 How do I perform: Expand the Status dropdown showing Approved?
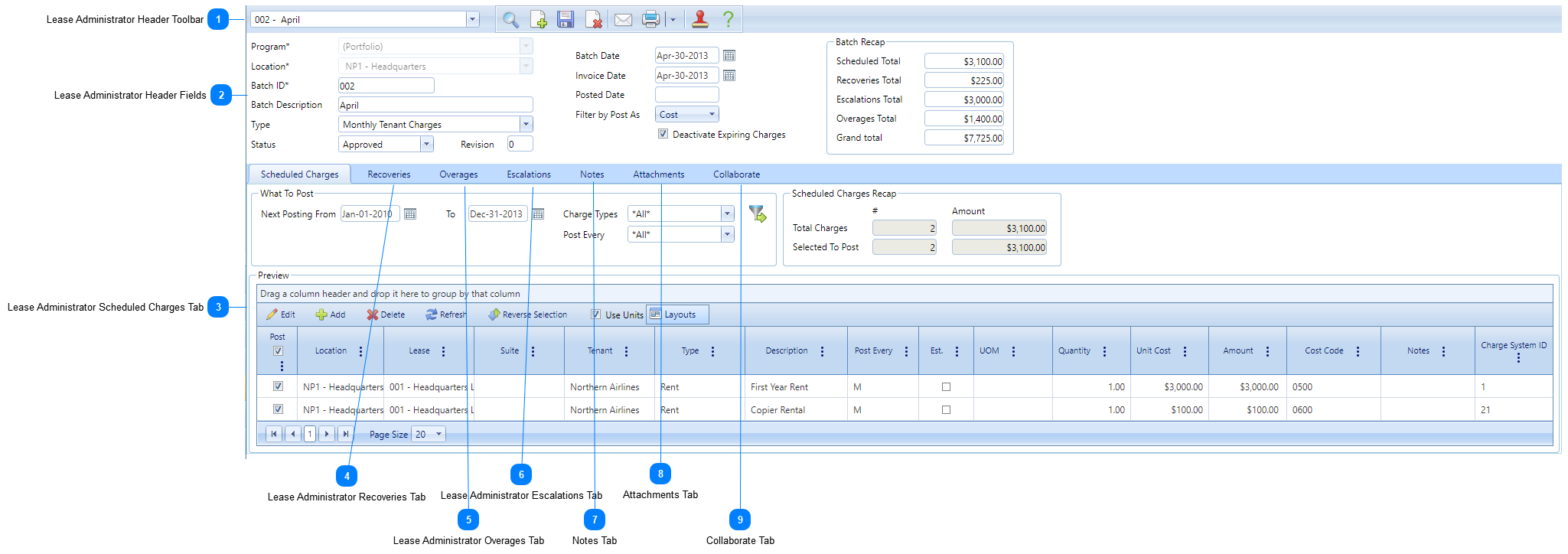point(426,144)
